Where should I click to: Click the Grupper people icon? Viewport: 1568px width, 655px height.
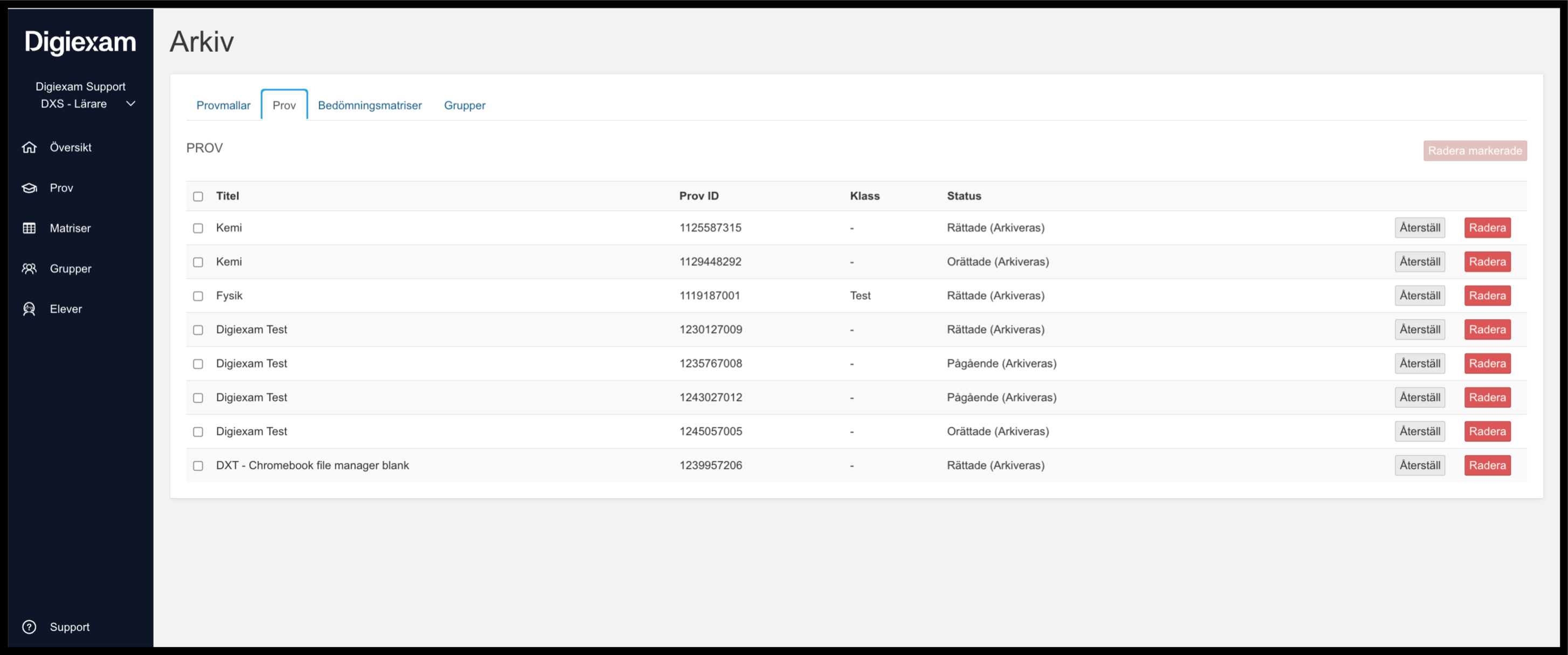click(29, 269)
